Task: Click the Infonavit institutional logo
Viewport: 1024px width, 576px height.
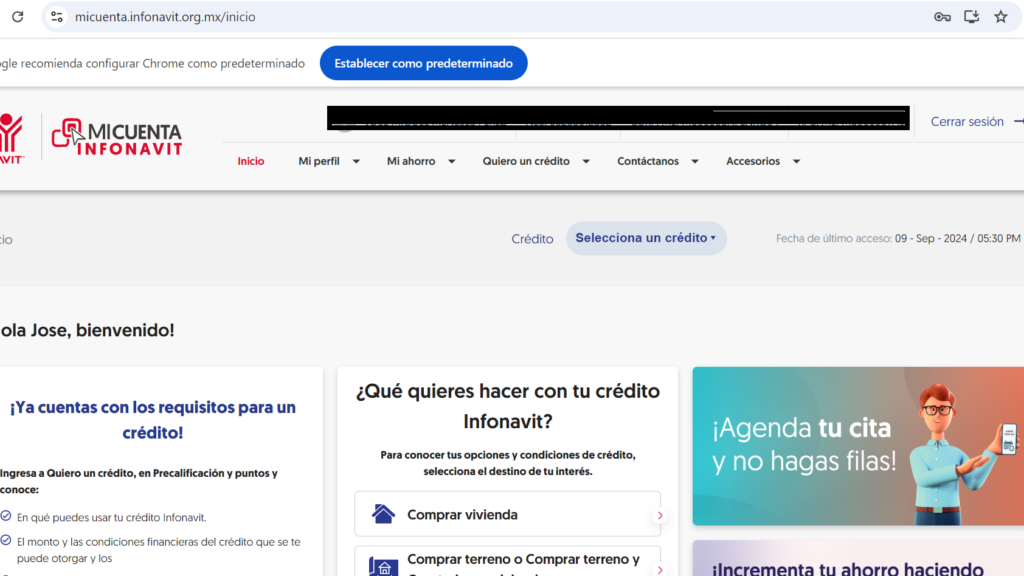Action: click(11, 138)
